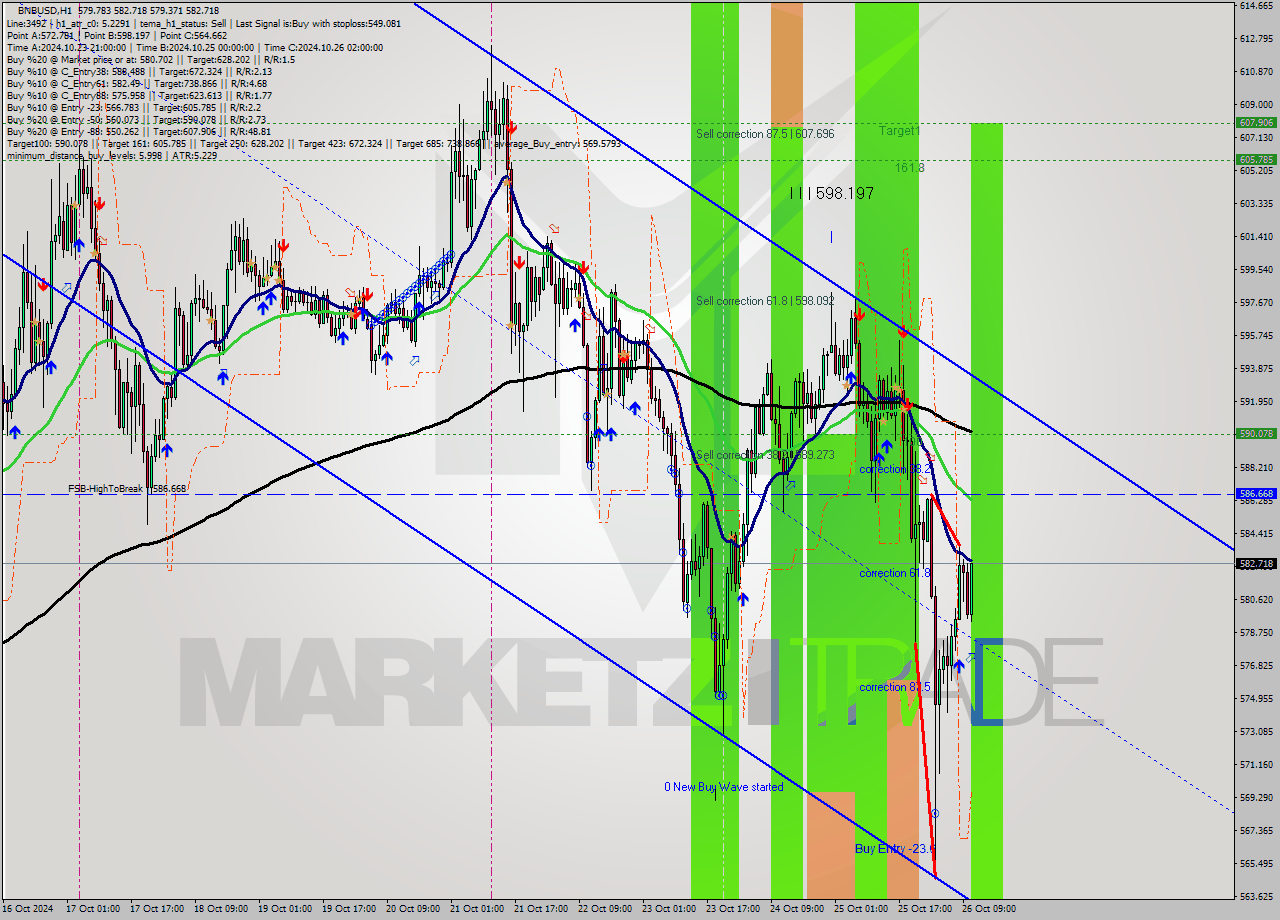Click the '24 Oct 09:00' time axis label
1280x920 pixels.
(x=797, y=909)
